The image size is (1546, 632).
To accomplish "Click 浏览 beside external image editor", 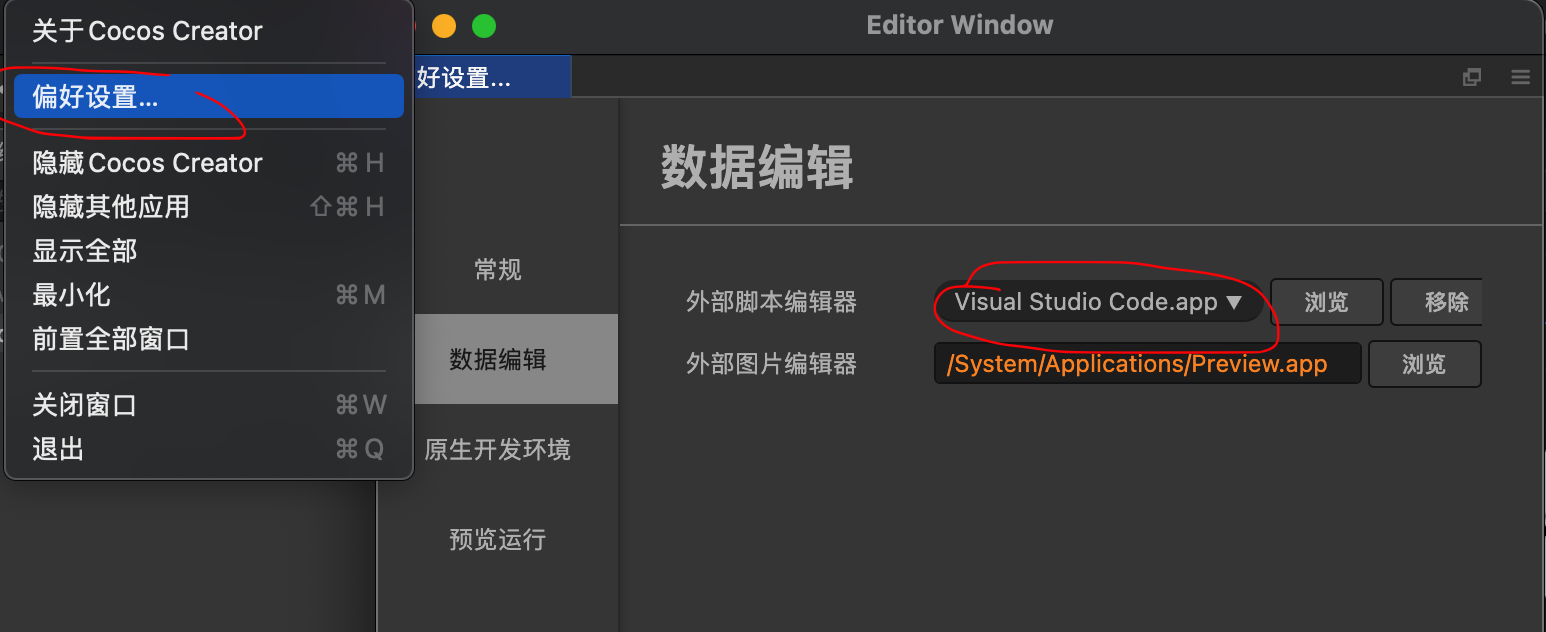I will (x=1424, y=364).
